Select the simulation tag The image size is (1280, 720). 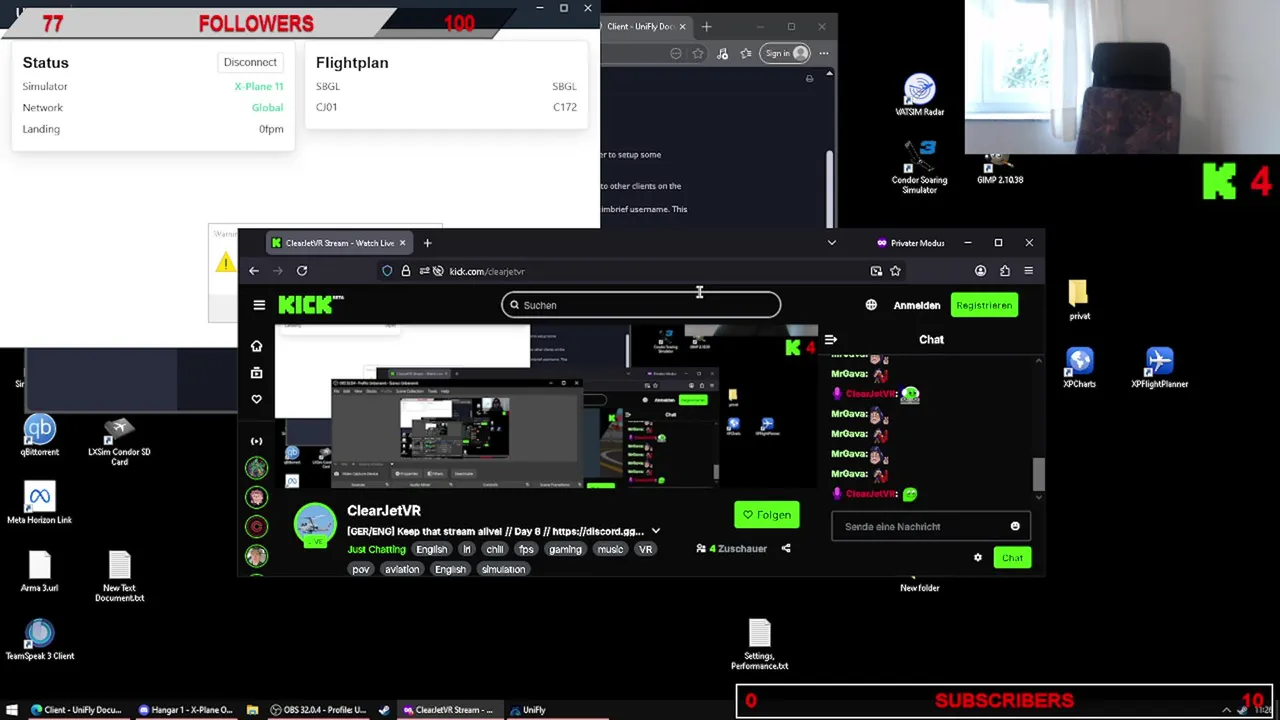pyautogui.click(x=503, y=569)
